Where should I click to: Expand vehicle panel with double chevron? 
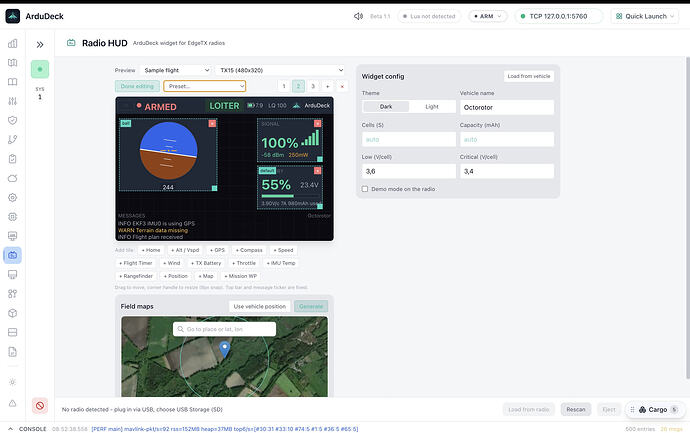[x=40, y=44]
